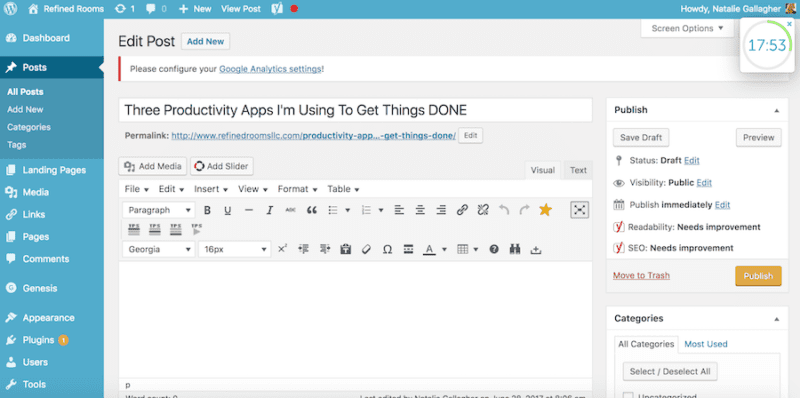Apply strikethrough formatting

pos(290,210)
